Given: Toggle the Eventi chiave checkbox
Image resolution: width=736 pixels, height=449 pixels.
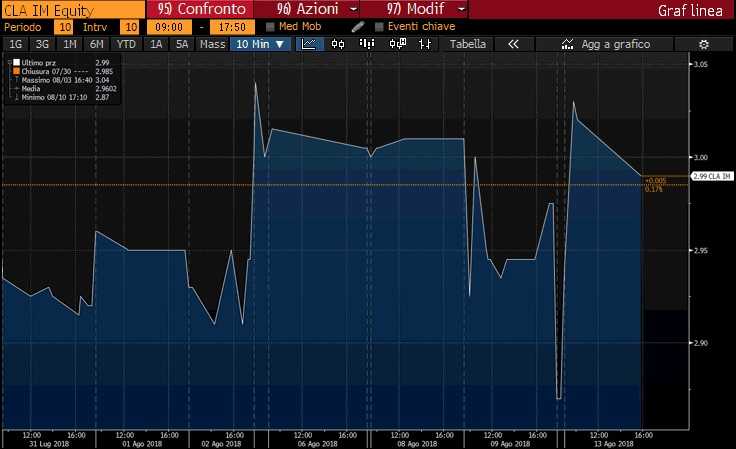Looking at the screenshot, I should 379,27.
